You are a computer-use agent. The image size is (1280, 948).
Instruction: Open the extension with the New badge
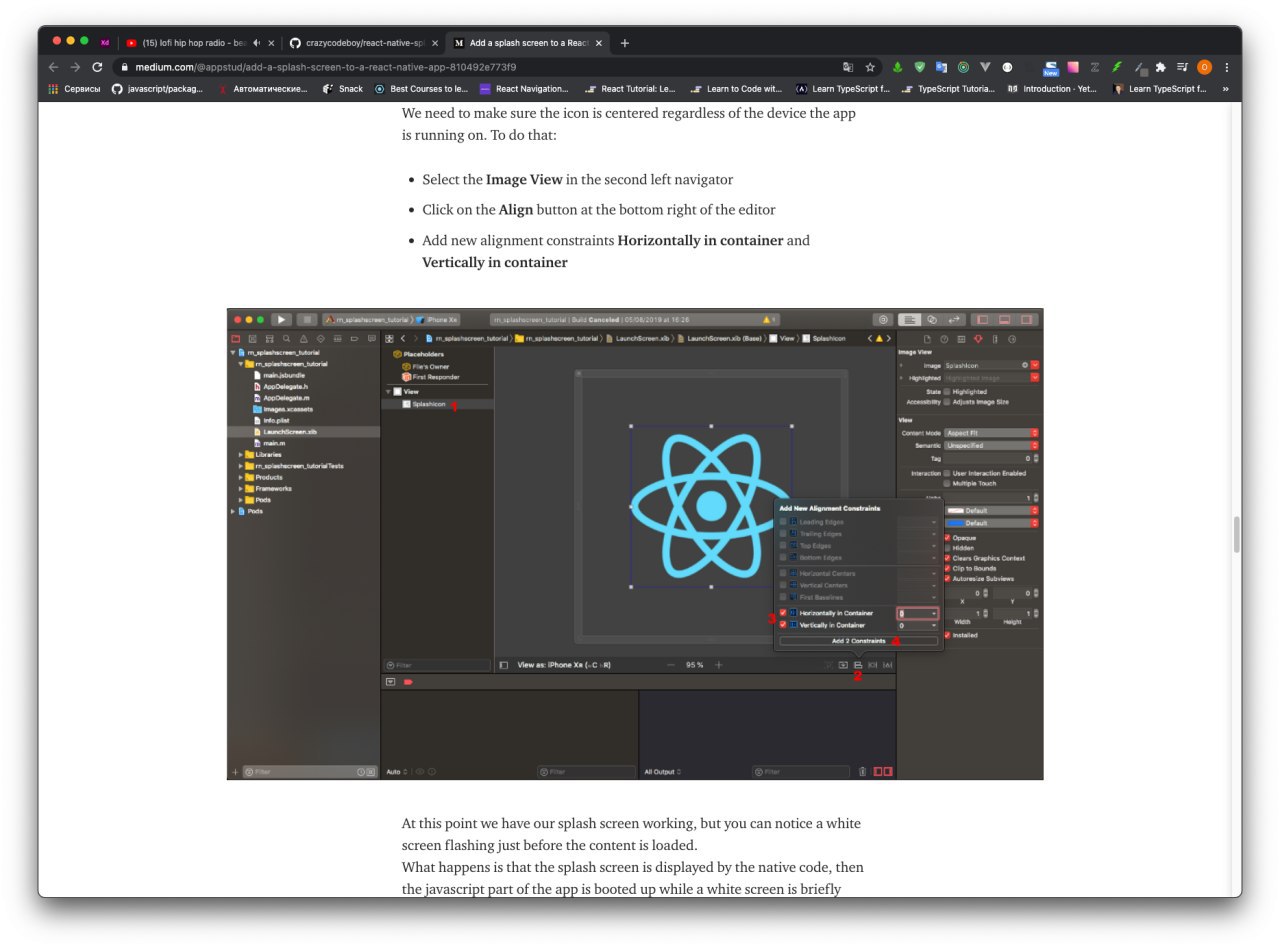point(1051,68)
